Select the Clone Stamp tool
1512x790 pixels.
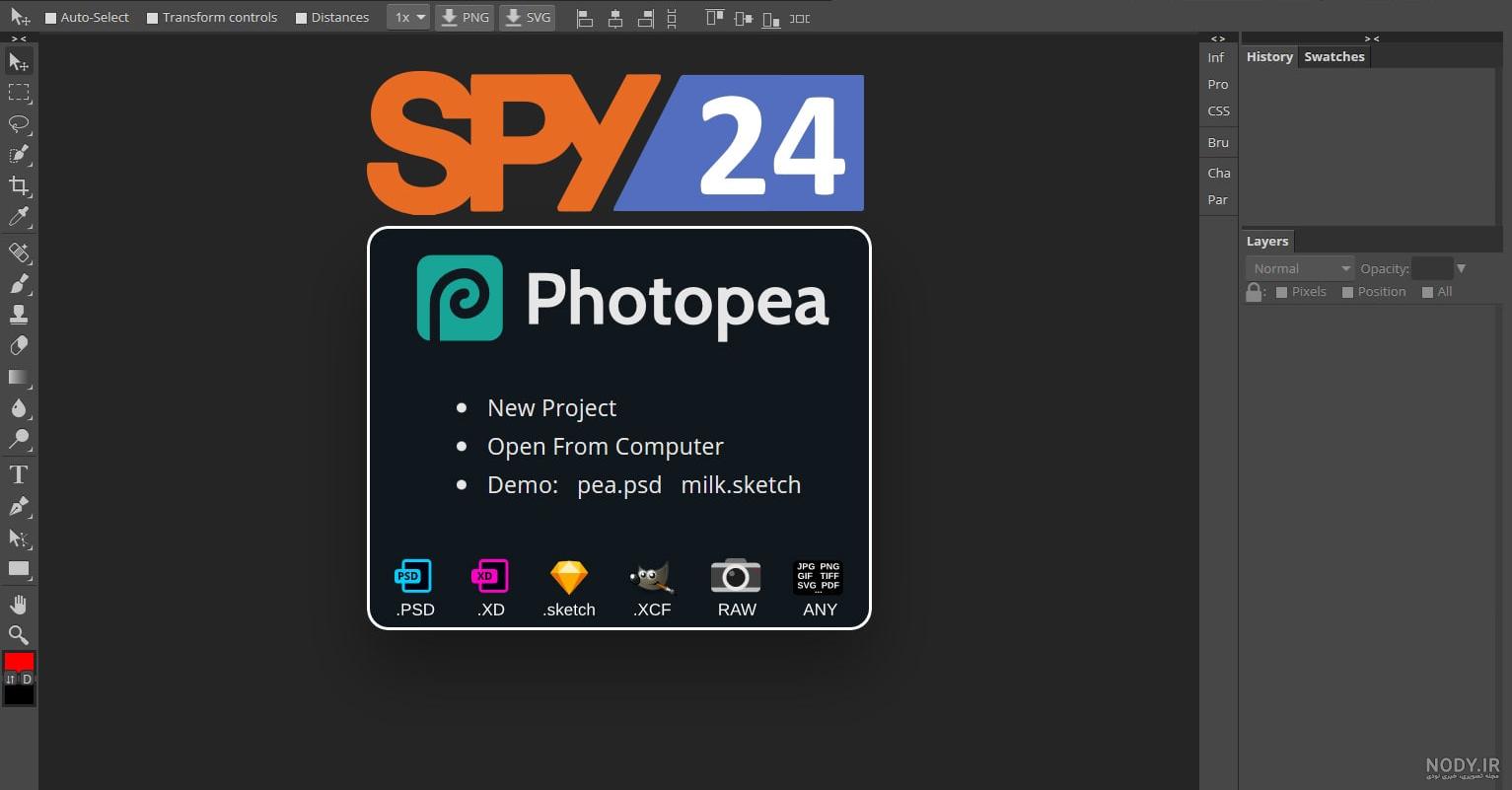(19, 315)
